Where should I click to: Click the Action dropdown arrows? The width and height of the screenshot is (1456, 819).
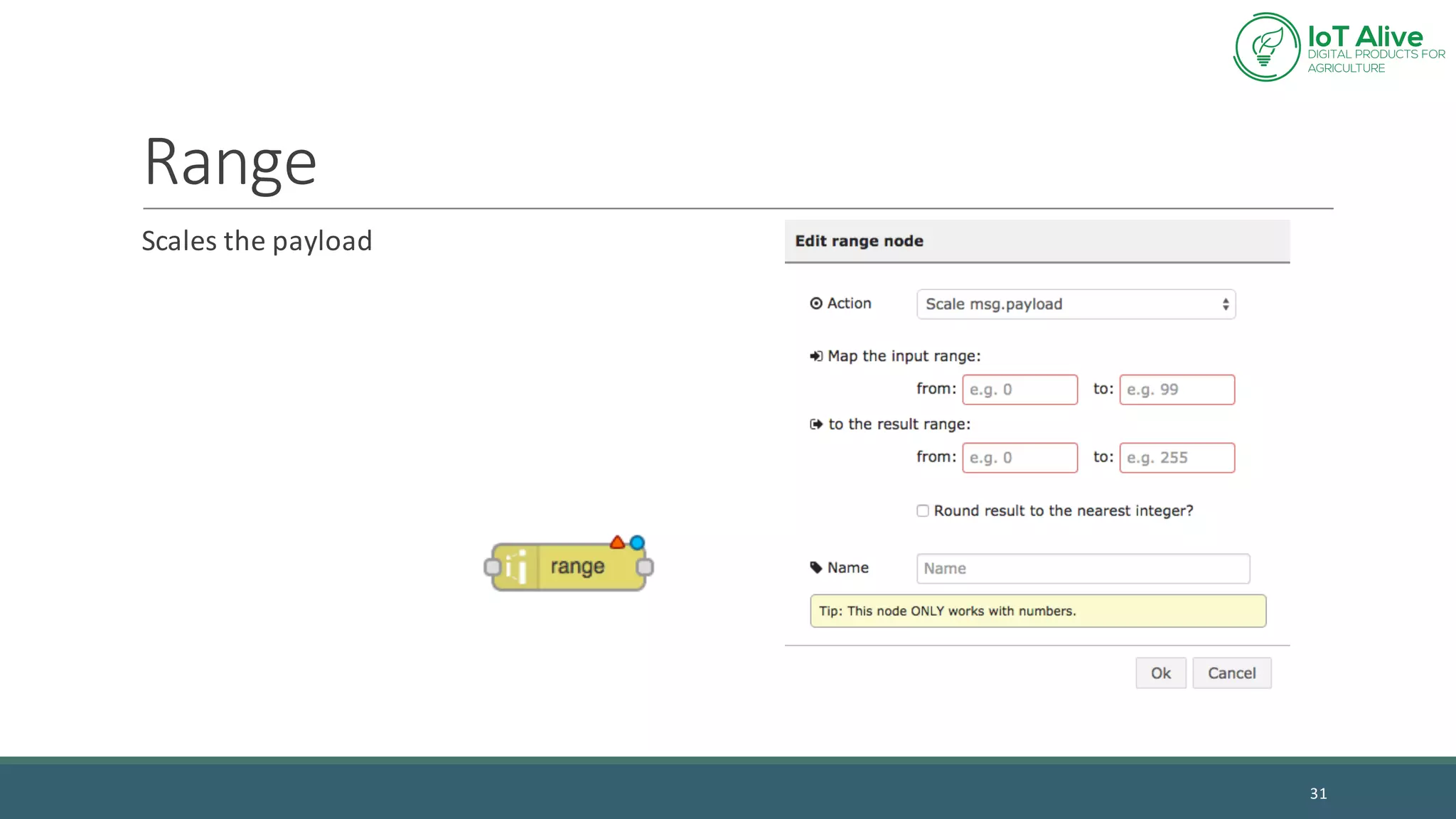[1226, 304]
